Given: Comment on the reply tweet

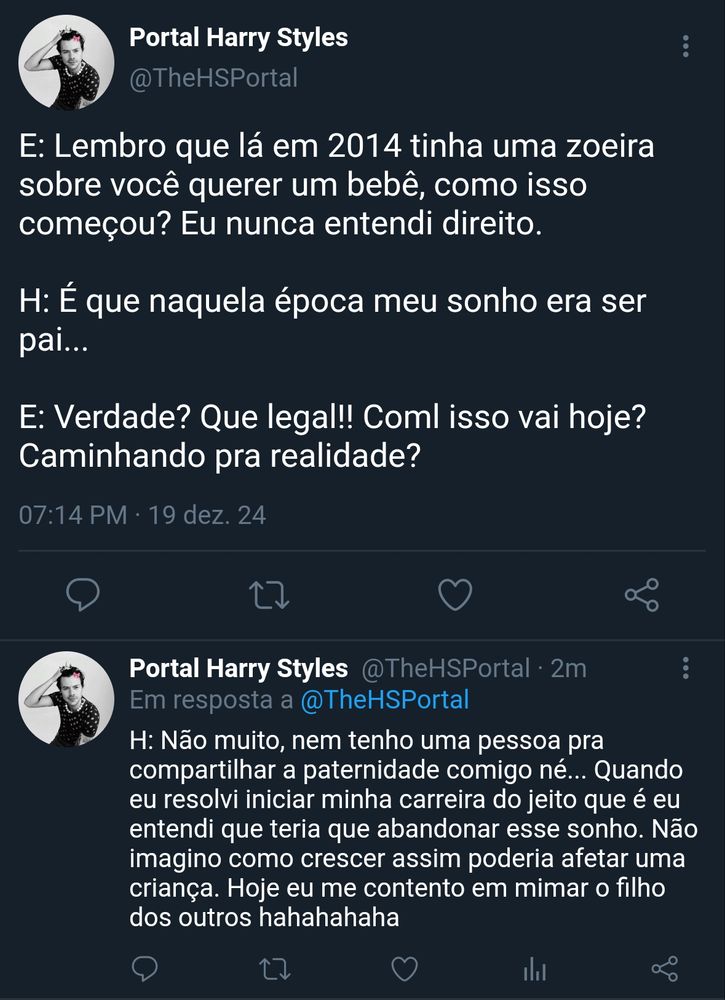Looking at the screenshot, I should pyautogui.click(x=145, y=968).
